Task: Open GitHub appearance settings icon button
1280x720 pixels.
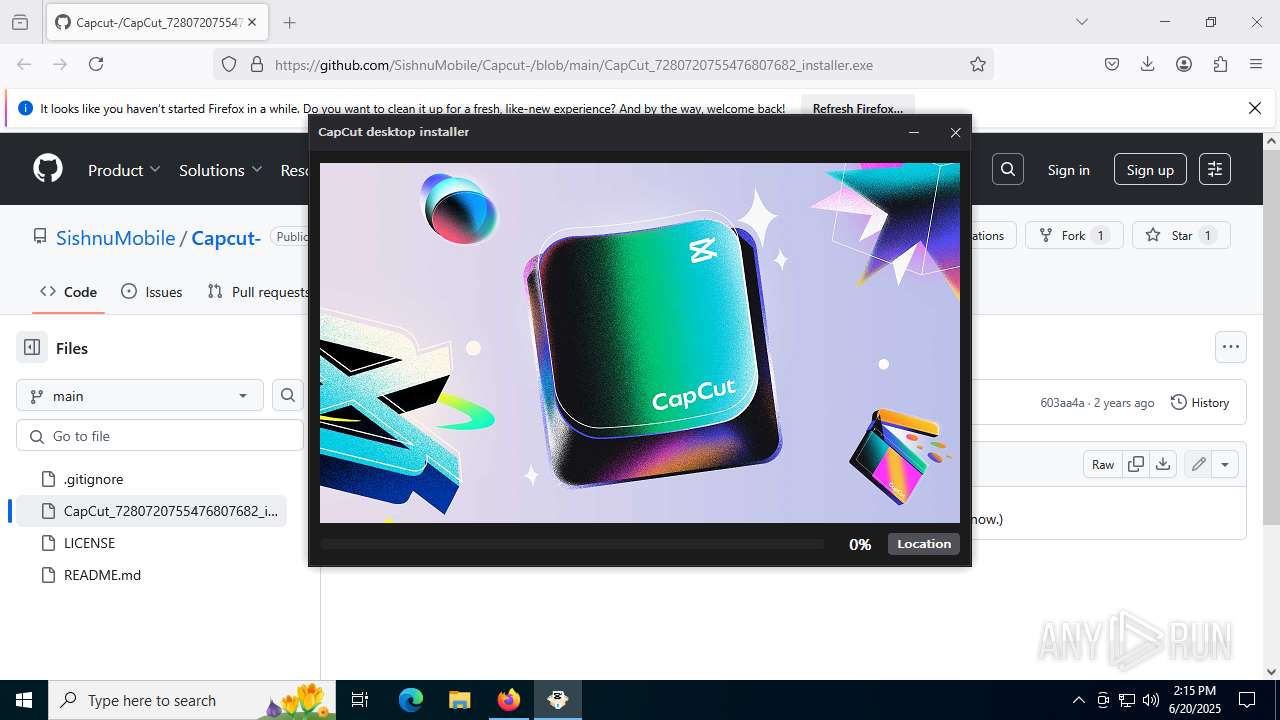Action: [x=1215, y=169]
